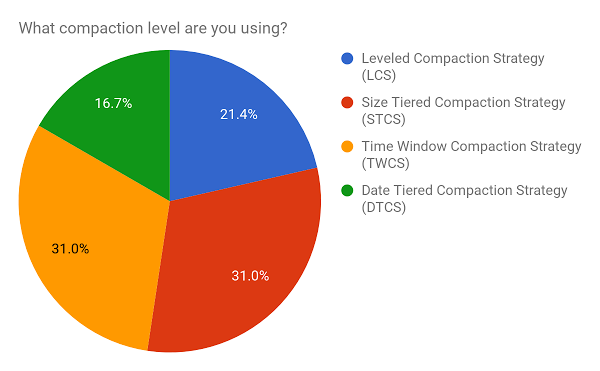Click the Time Window Compaction Strategy legend text
The image size is (600, 371).
(x=471, y=147)
